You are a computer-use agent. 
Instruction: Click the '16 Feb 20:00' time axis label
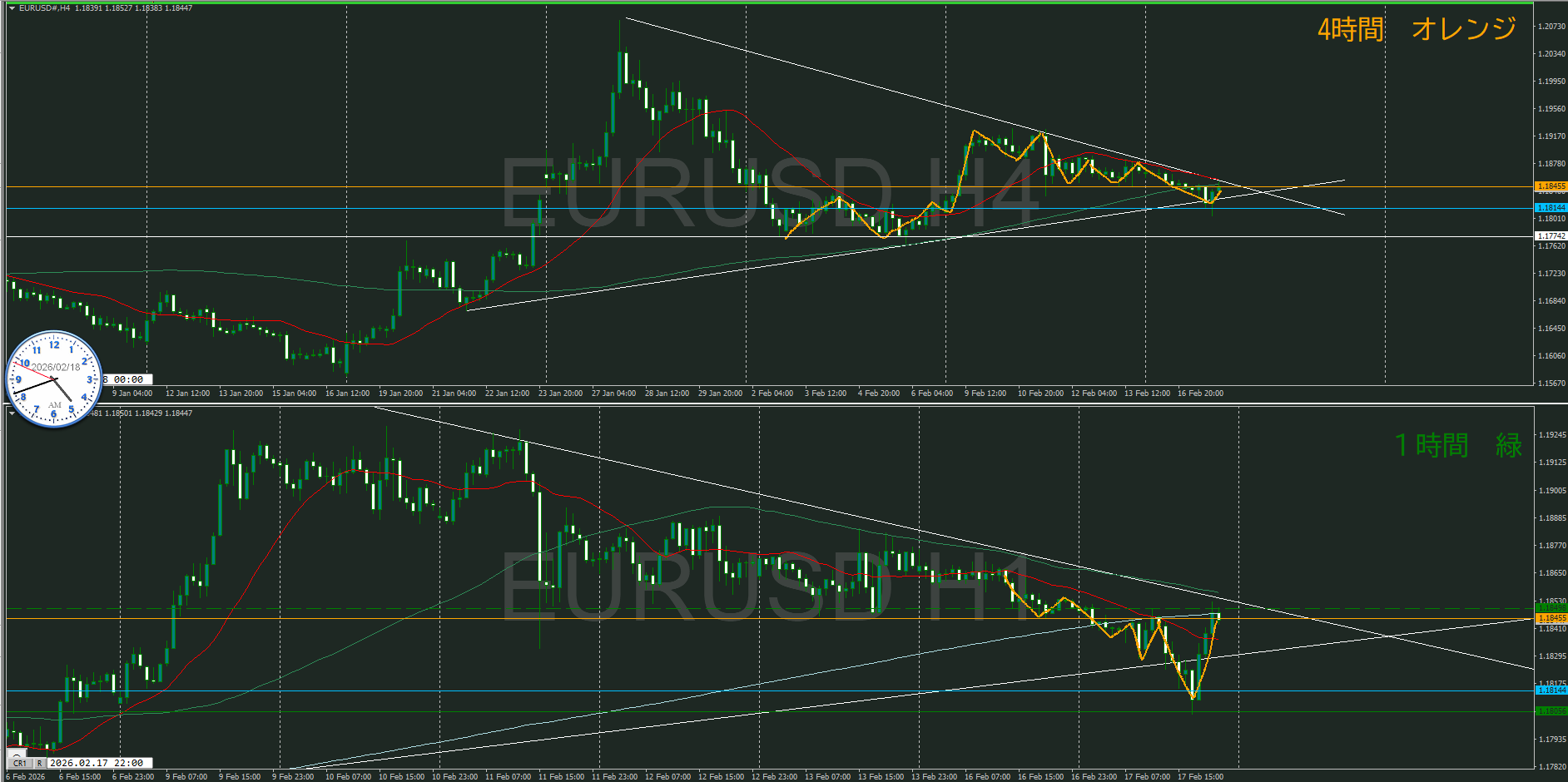pos(1200,393)
